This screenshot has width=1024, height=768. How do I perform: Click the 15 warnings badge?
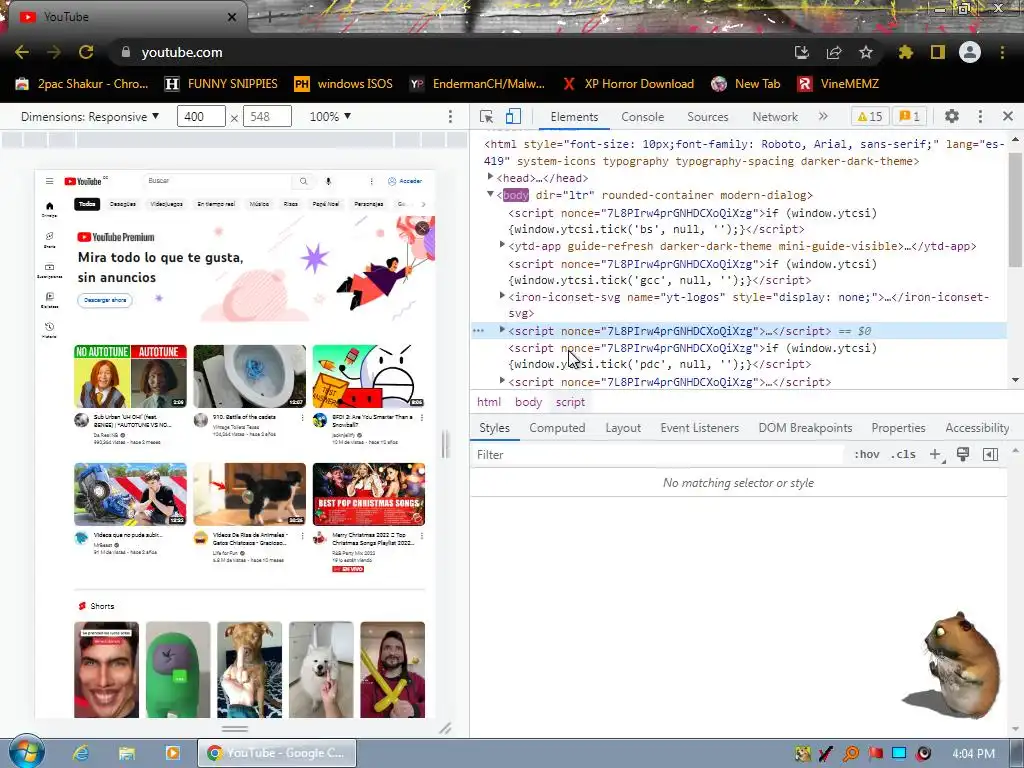tap(870, 116)
